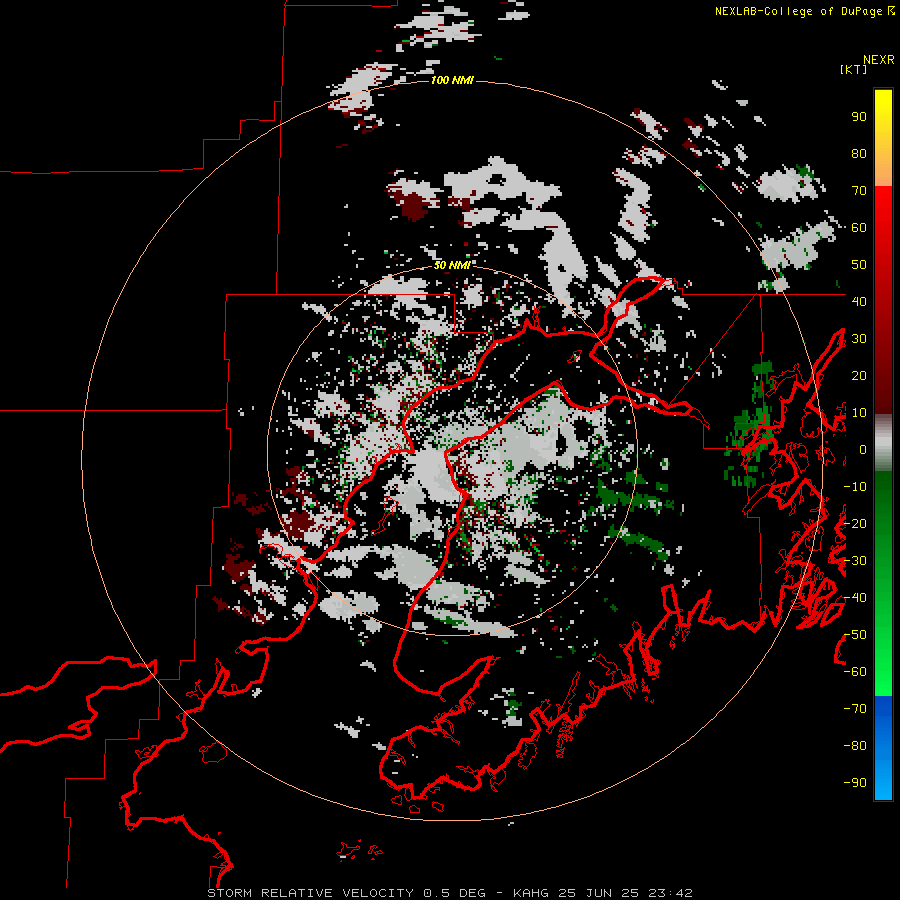
Task: Select the -90 knot scale label
Action: click(855, 783)
